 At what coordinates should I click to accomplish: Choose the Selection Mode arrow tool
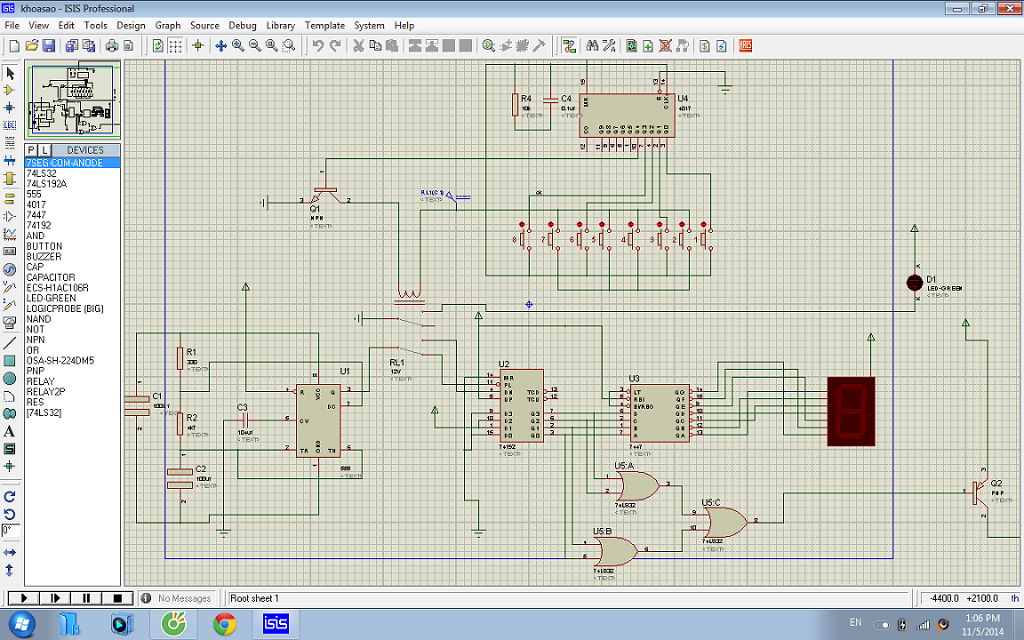[x=10, y=73]
